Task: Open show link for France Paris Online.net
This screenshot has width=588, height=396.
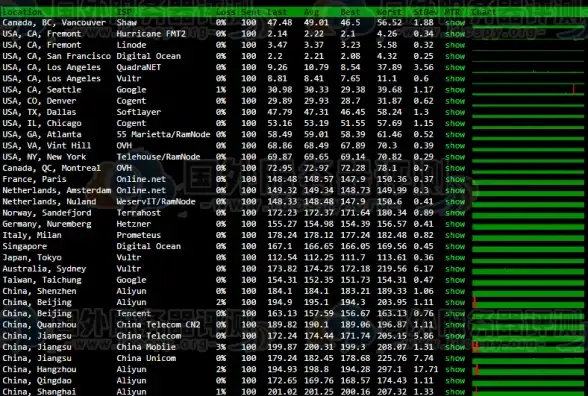Action: [455, 180]
